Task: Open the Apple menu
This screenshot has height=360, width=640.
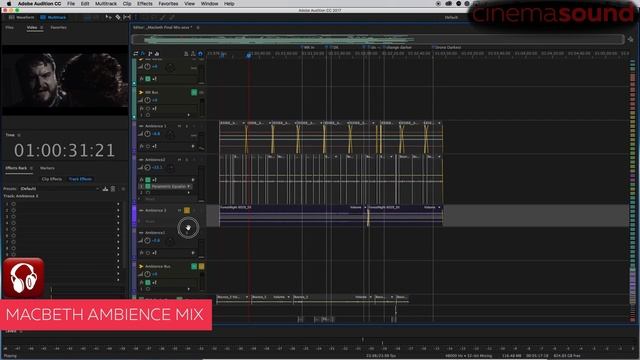Action: coord(9,4)
